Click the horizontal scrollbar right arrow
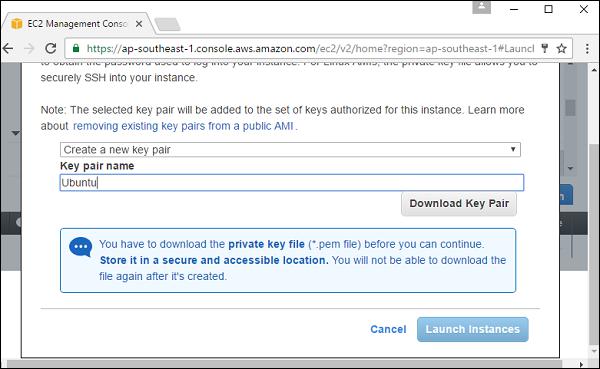 pyautogui.click(x=581, y=364)
